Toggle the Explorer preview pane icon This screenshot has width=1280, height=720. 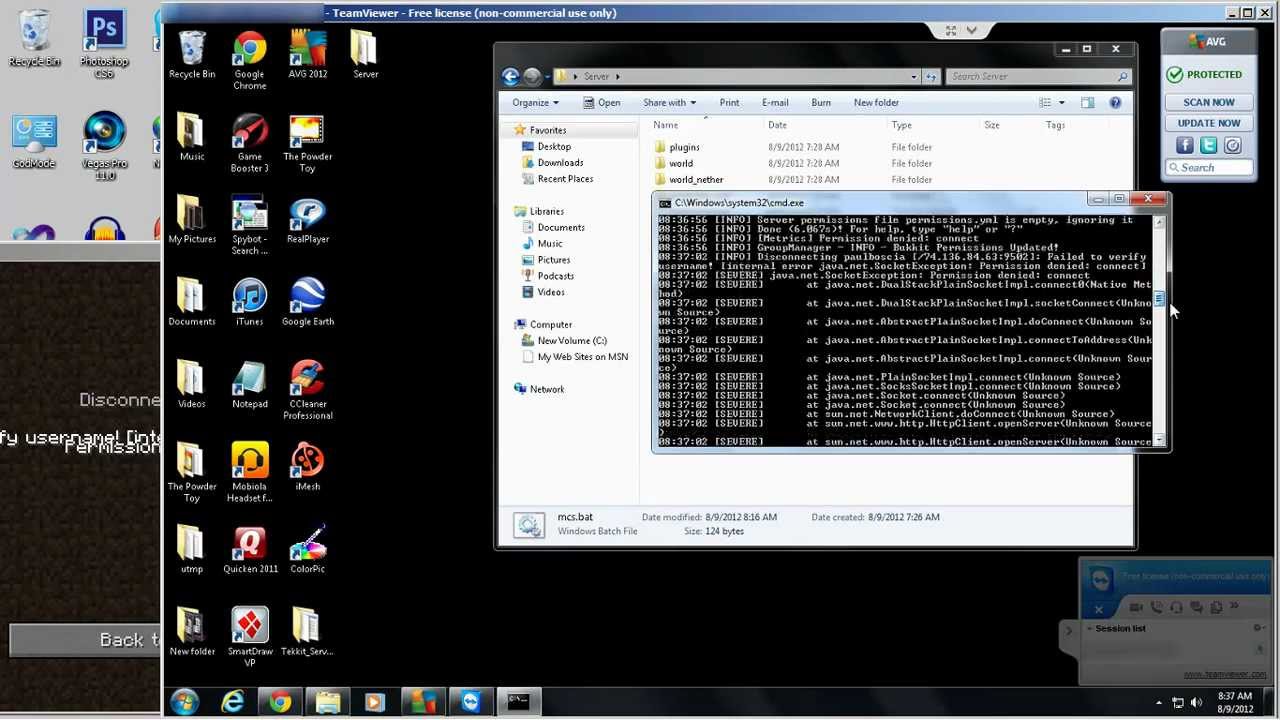coord(1088,102)
